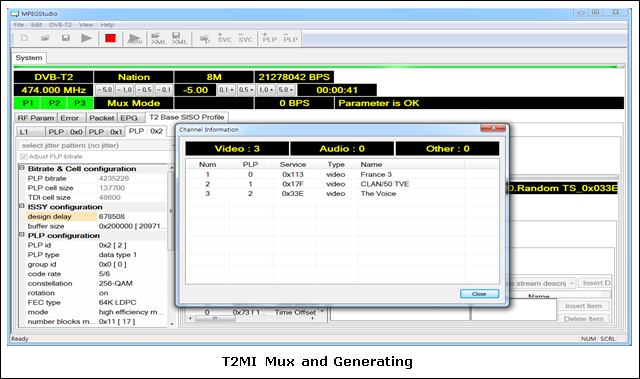Click the Add SVC (plus) toolbar icon
Screen dimensions: 640x379
pos(224,38)
